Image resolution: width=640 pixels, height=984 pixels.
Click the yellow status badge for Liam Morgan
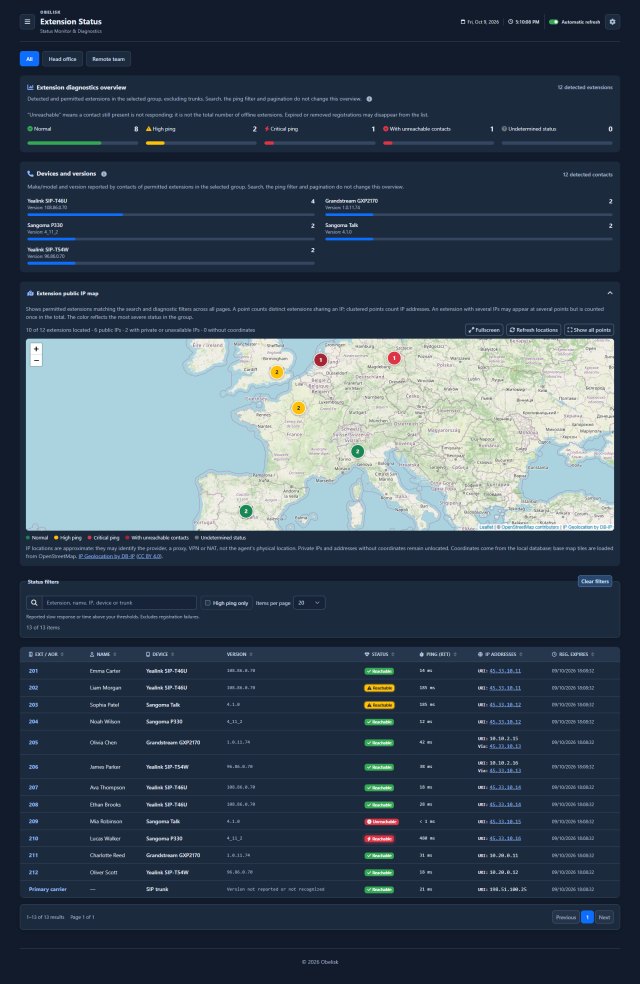tap(379, 688)
